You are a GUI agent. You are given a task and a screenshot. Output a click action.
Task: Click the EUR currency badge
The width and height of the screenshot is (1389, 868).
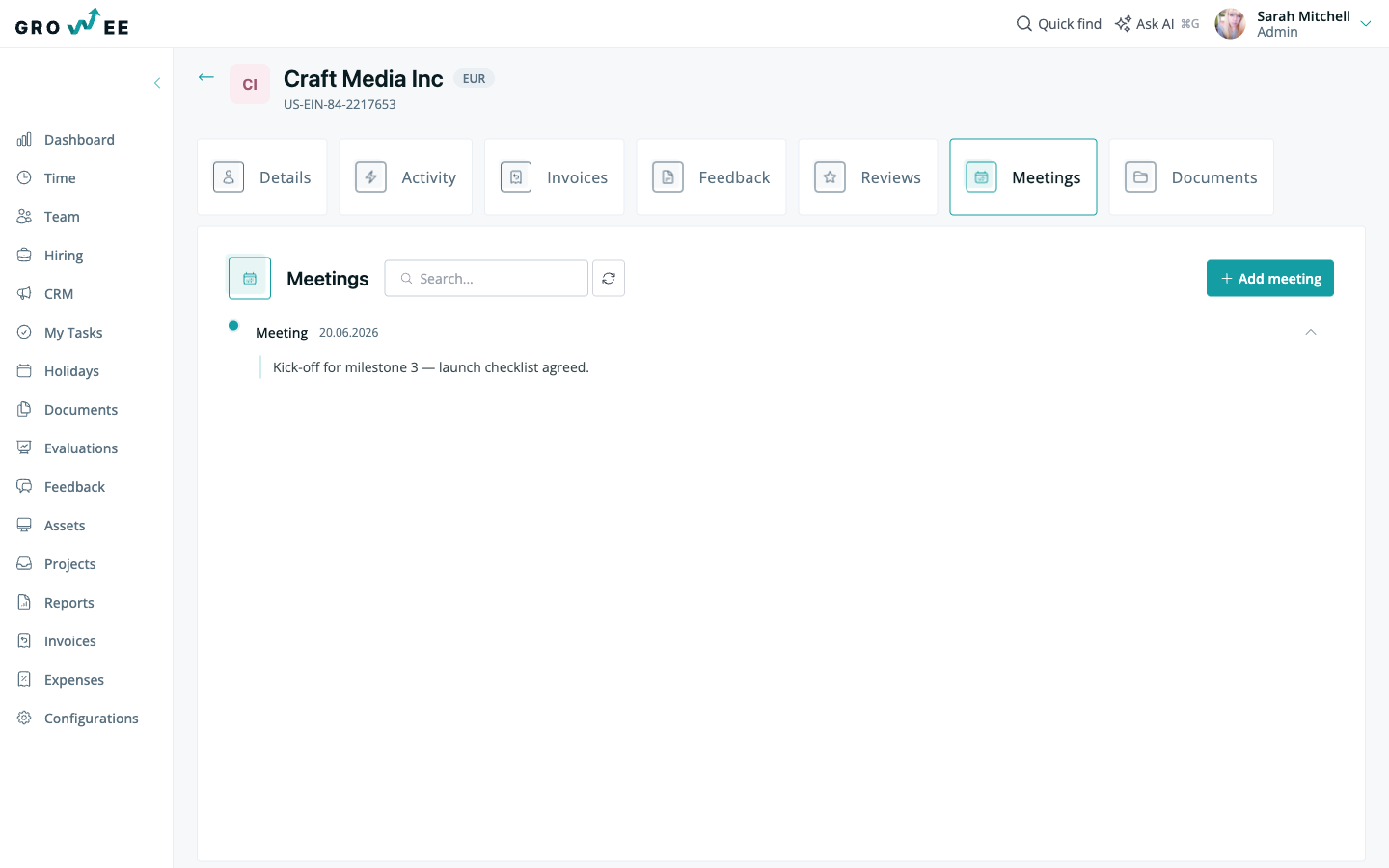(474, 79)
